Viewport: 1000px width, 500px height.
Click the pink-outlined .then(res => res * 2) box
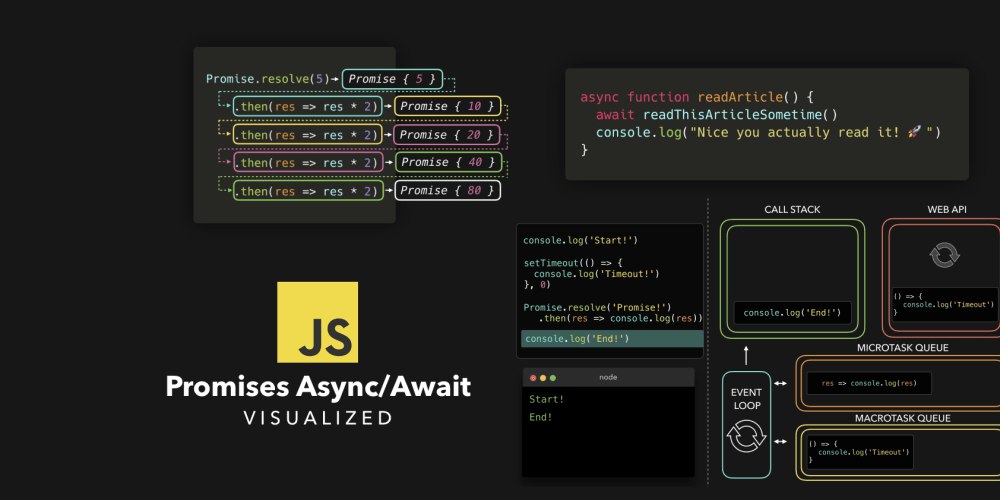click(x=308, y=163)
